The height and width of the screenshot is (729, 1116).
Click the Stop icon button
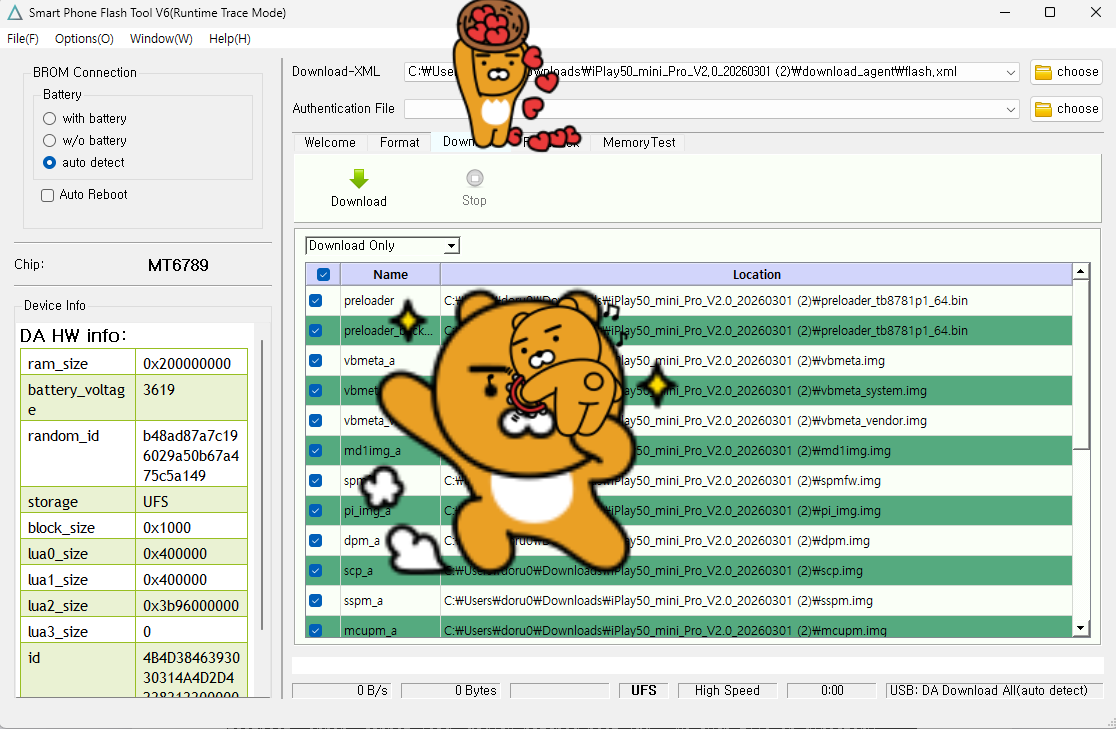474,178
